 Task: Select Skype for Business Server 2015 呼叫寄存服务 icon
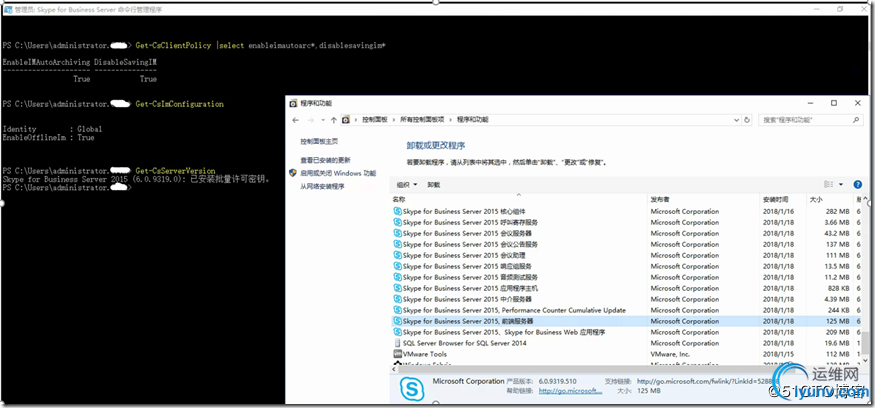tap(397, 222)
